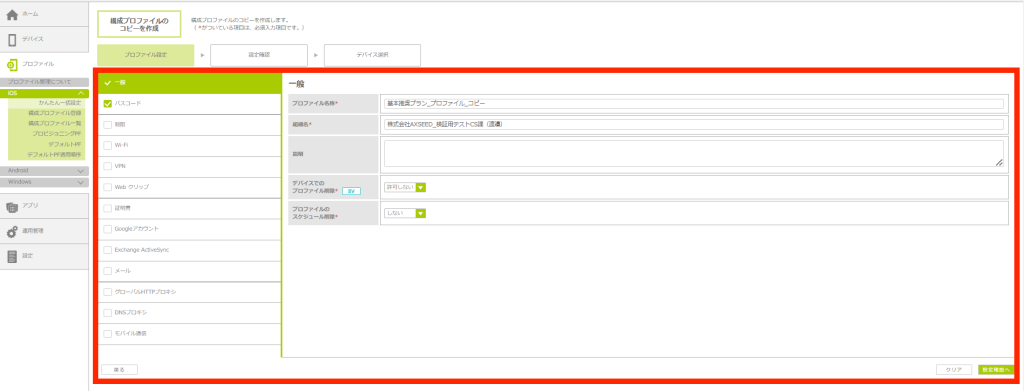The height and width of the screenshot is (391, 1024).
Task: Check the Web クリップ checkbox
Action: pyautogui.click(x=108, y=187)
